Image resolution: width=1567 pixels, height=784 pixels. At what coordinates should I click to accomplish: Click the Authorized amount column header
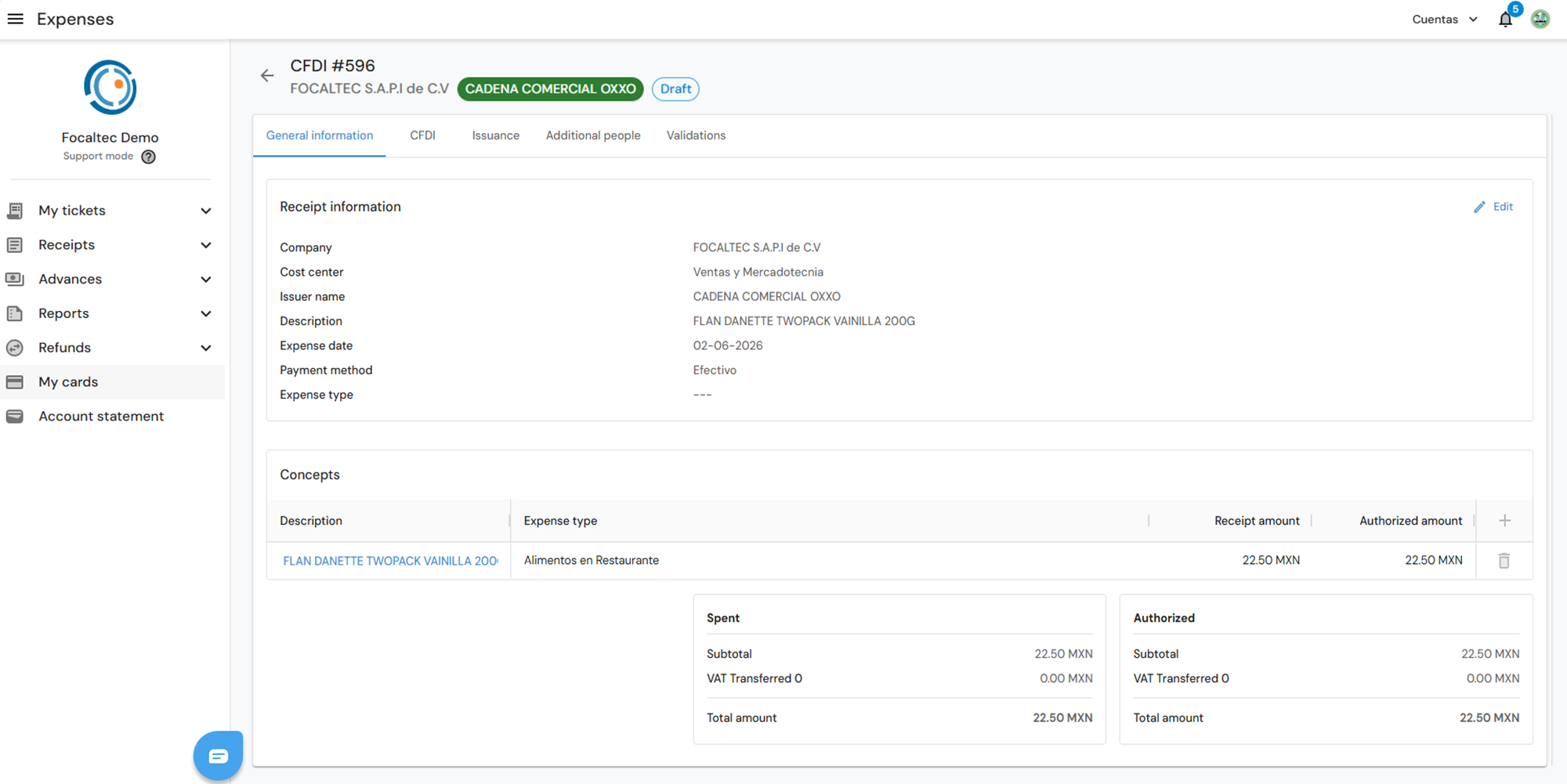[1410, 521]
